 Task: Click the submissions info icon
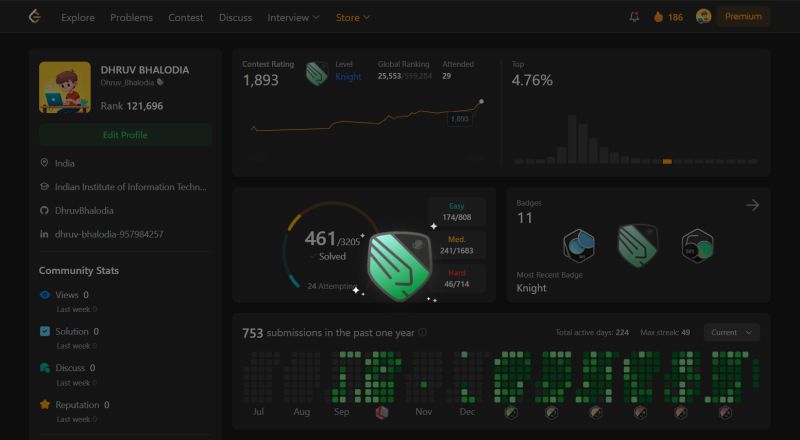pyautogui.click(x=422, y=332)
